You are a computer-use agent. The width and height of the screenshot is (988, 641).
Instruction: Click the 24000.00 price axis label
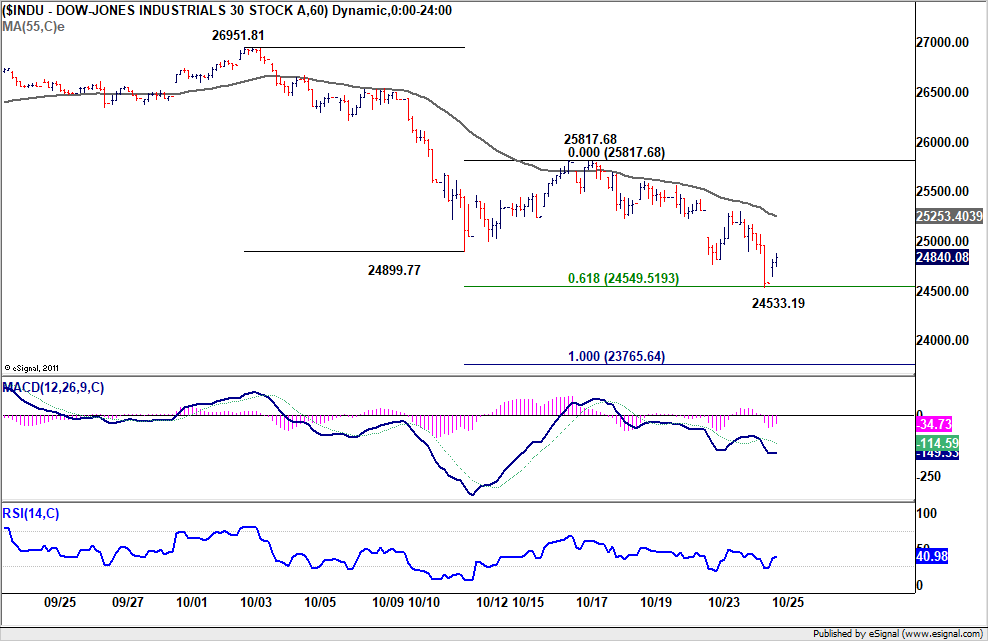(942, 340)
